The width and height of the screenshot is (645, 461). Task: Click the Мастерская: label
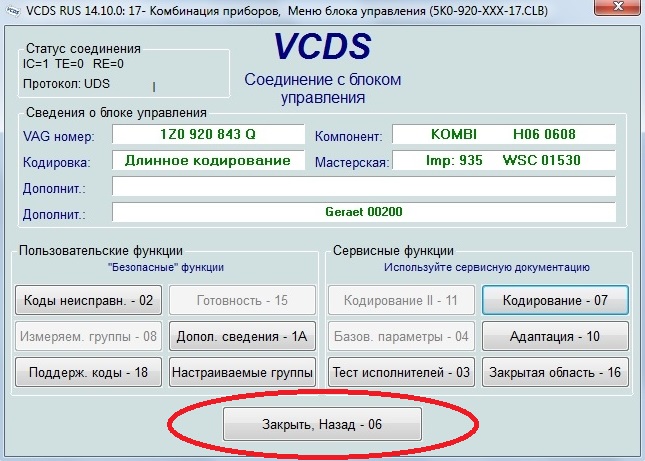352,162
